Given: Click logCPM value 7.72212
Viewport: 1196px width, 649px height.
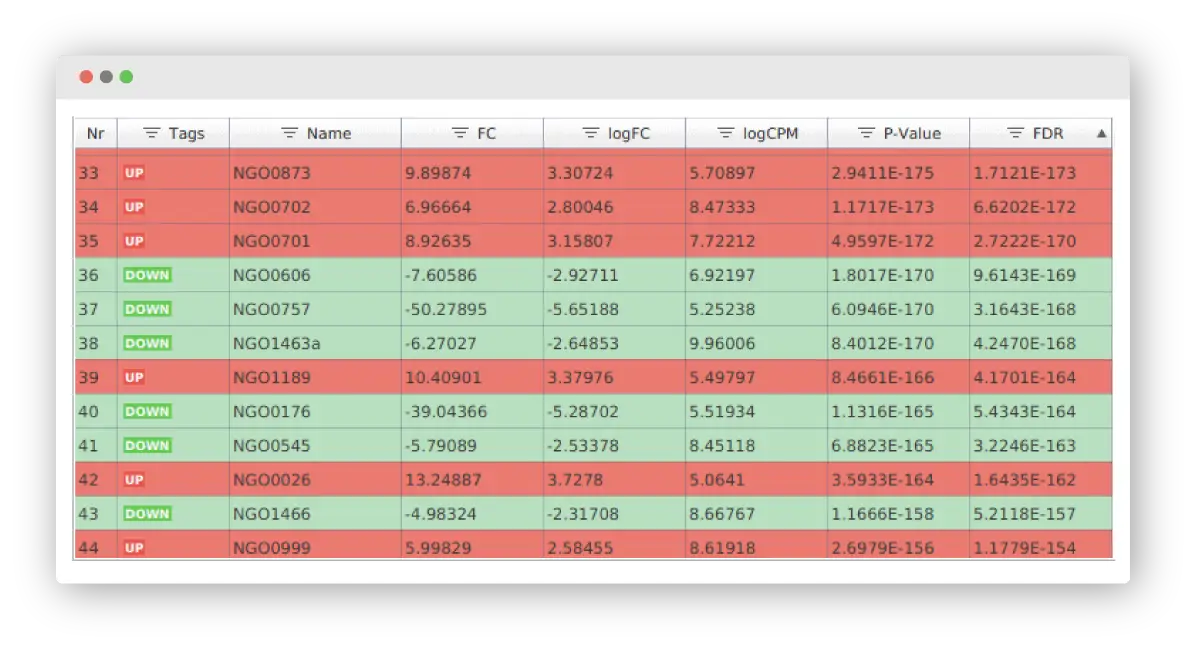Looking at the screenshot, I should pos(722,241).
